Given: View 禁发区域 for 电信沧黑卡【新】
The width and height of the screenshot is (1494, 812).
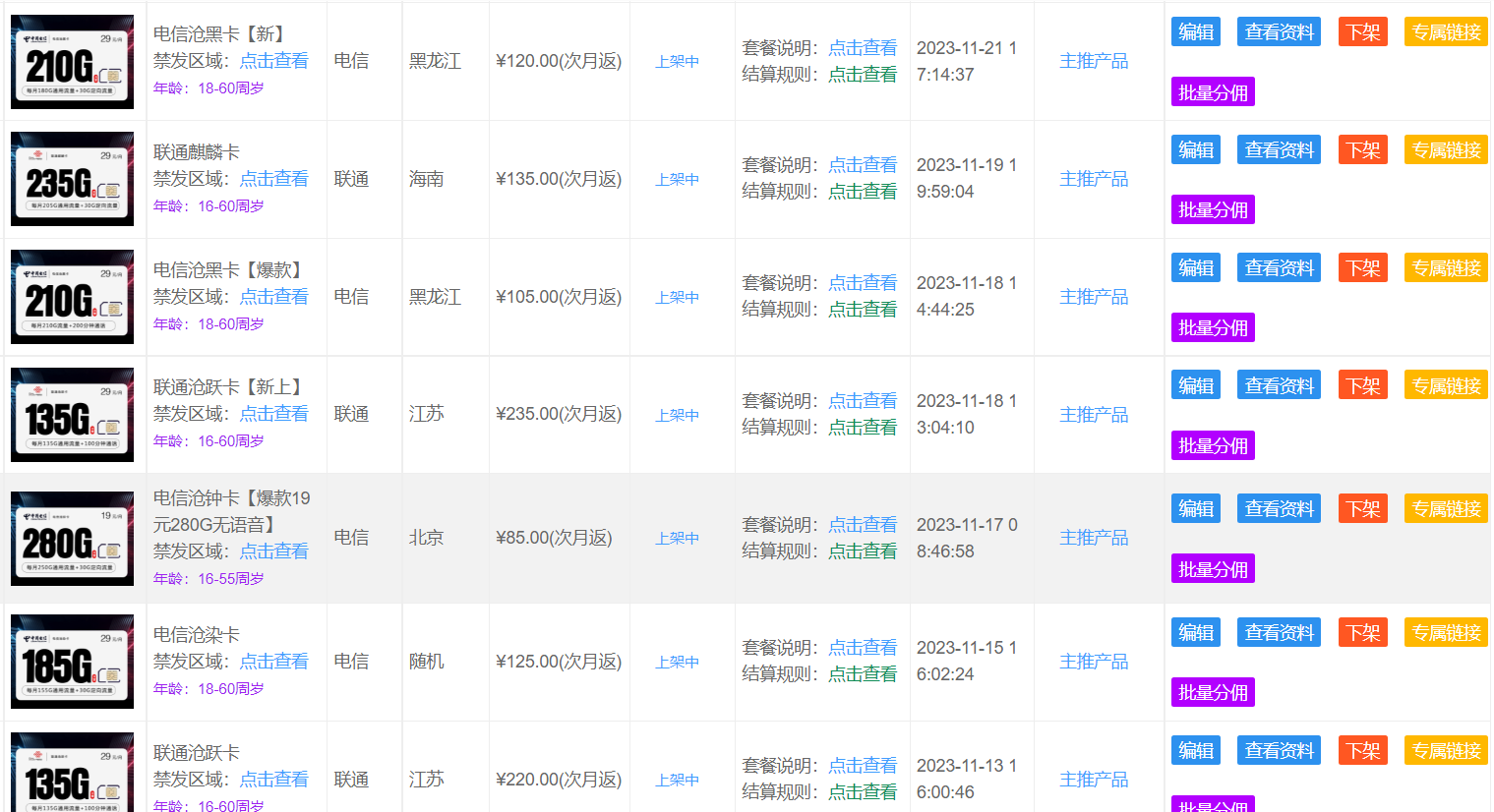Looking at the screenshot, I should pyautogui.click(x=273, y=61).
